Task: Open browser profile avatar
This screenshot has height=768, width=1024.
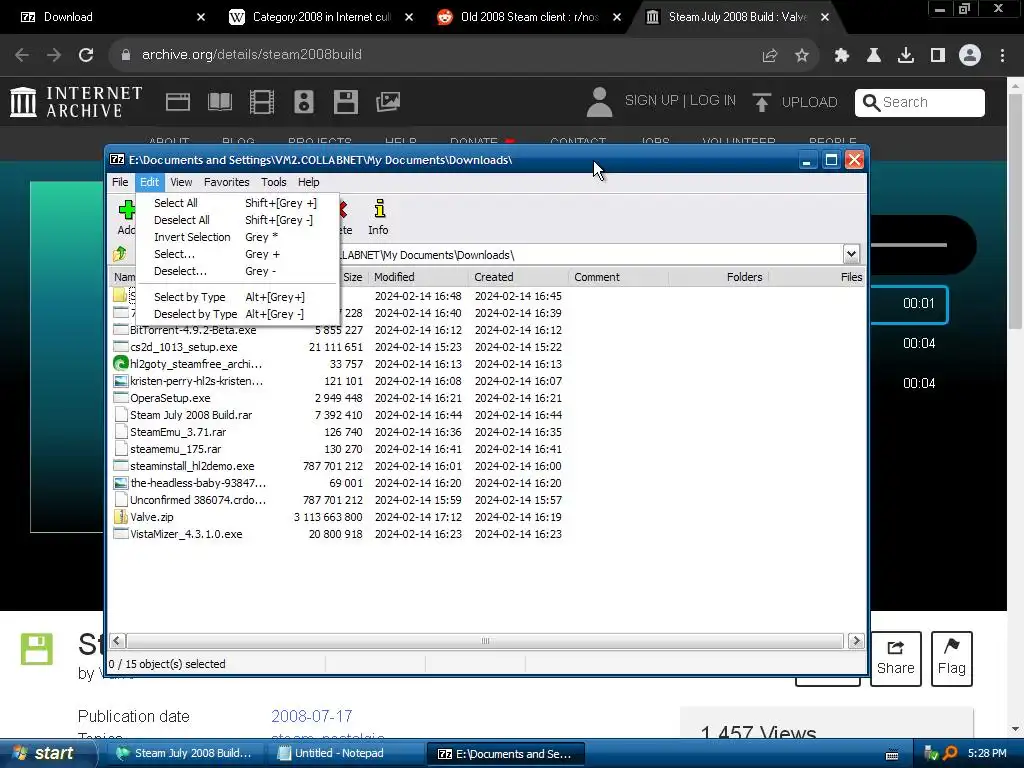Action: (970, 55)
